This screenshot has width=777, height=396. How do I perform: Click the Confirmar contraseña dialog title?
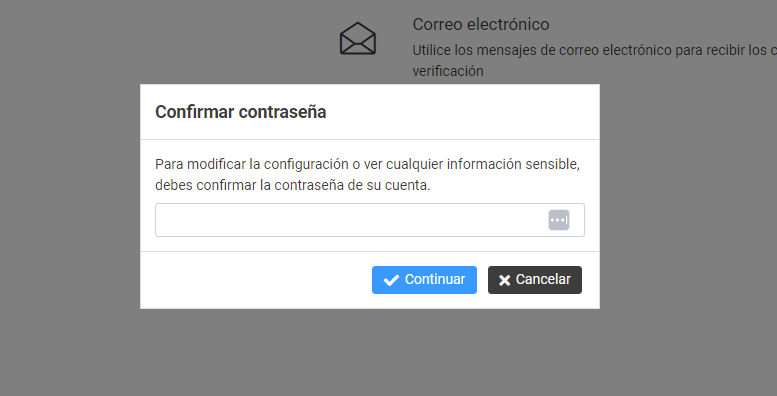click(241, 112)
